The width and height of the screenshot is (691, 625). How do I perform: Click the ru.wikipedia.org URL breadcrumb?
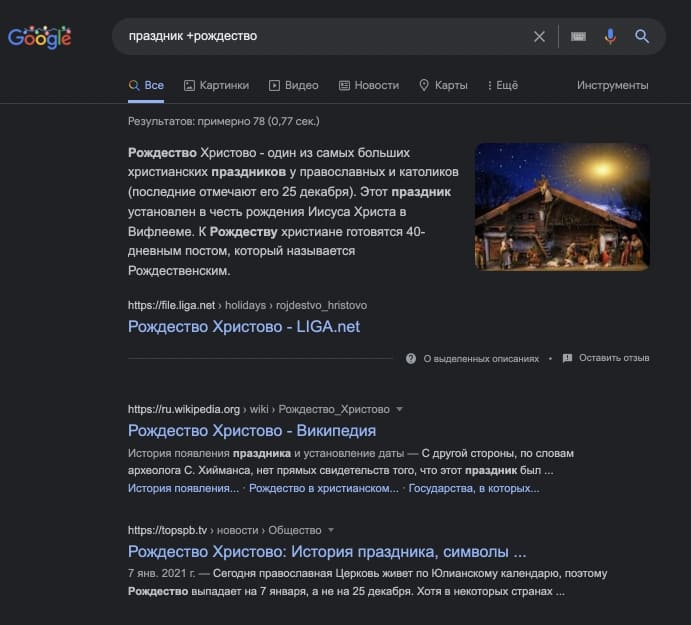pos(259,409)
